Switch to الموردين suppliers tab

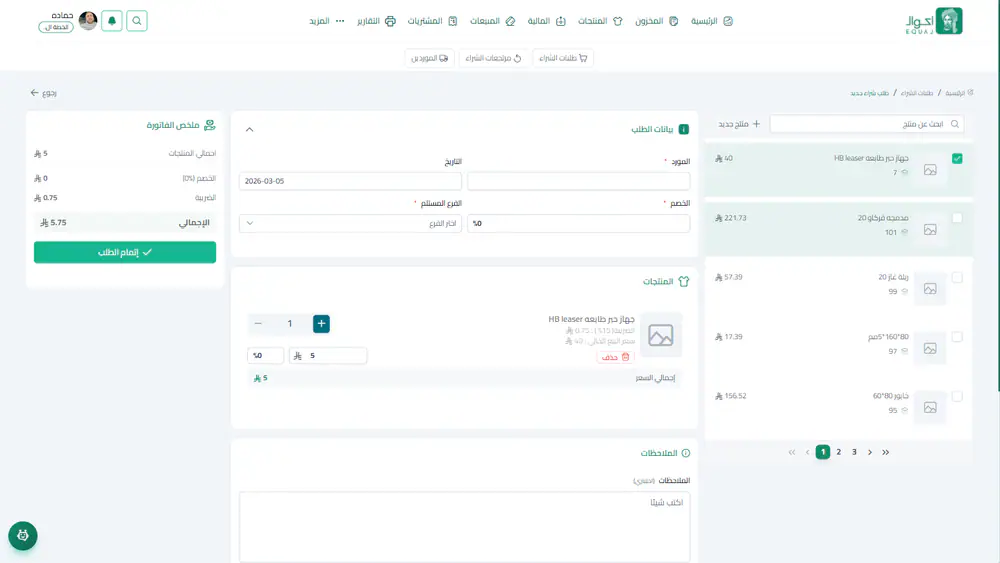(429, 58)
